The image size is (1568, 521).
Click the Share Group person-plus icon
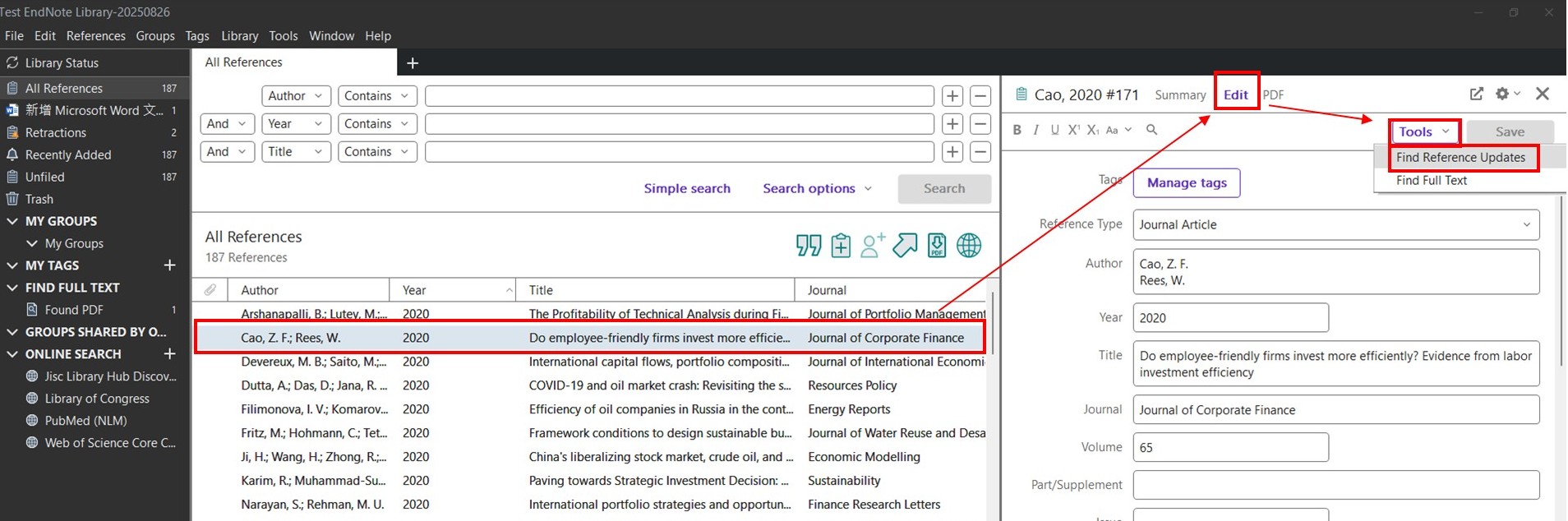tap(872, 245)
